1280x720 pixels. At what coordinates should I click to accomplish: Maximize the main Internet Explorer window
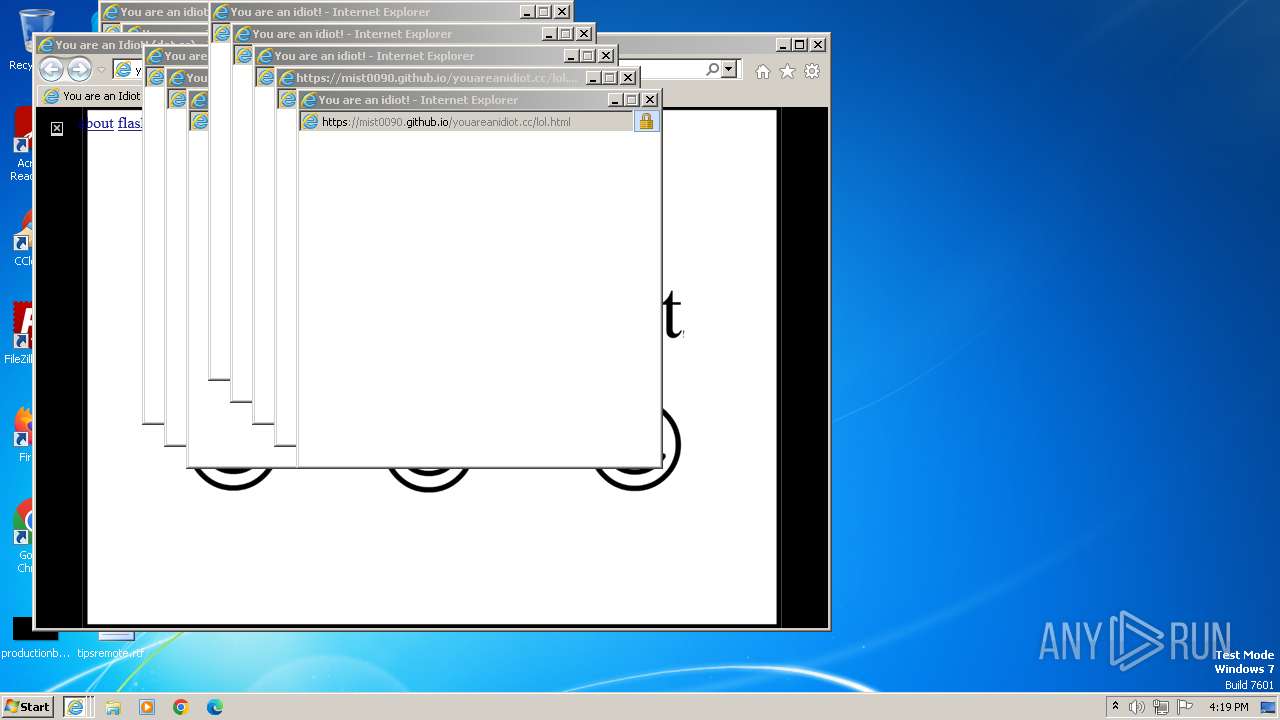click(799, 44)
